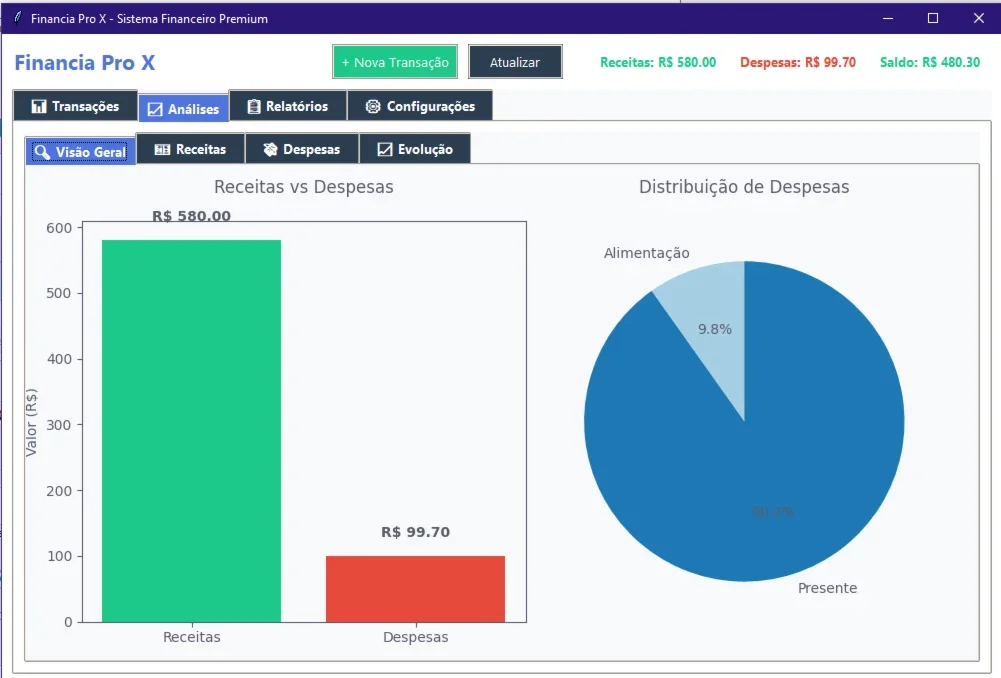1001x678 pixels.
Task: Click the line chart icon on Evolução
Action: [385, 149]
